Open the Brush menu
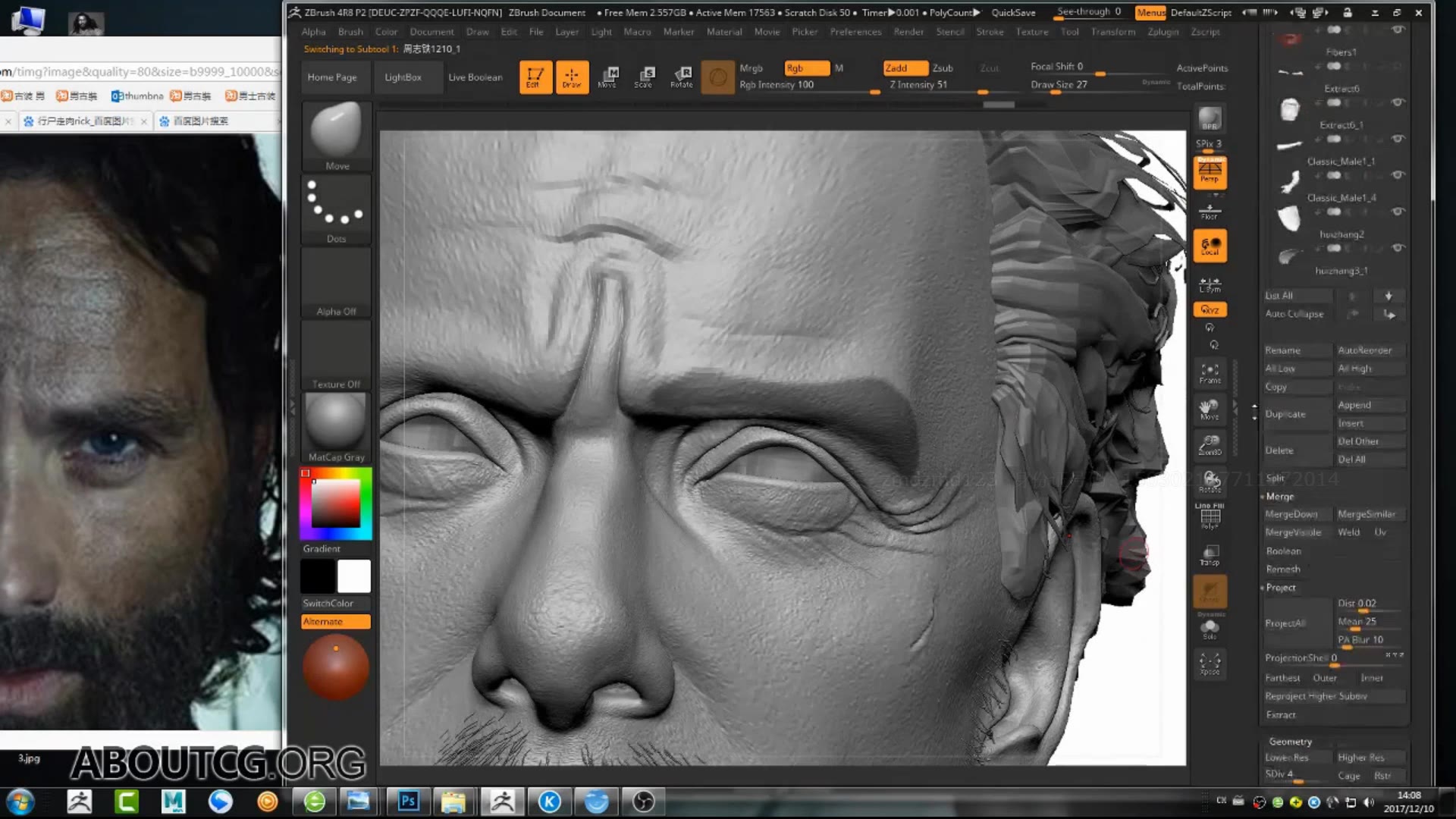Screen dimensions: 1456x819 coord(350,32)
